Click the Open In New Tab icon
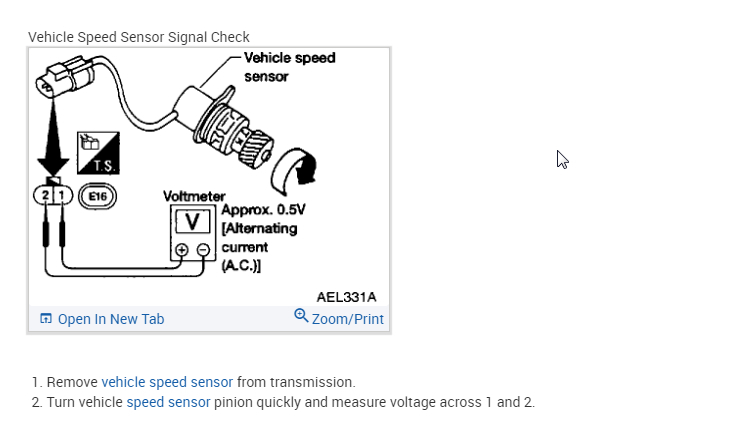 45,319
